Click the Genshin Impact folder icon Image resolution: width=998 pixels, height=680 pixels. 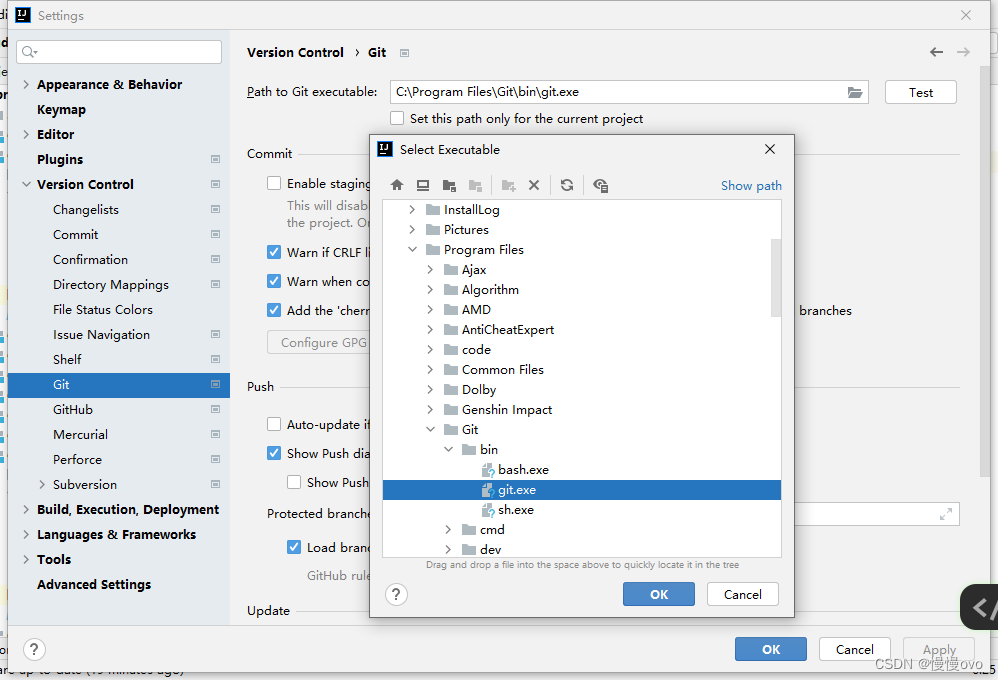pos(451,409)
